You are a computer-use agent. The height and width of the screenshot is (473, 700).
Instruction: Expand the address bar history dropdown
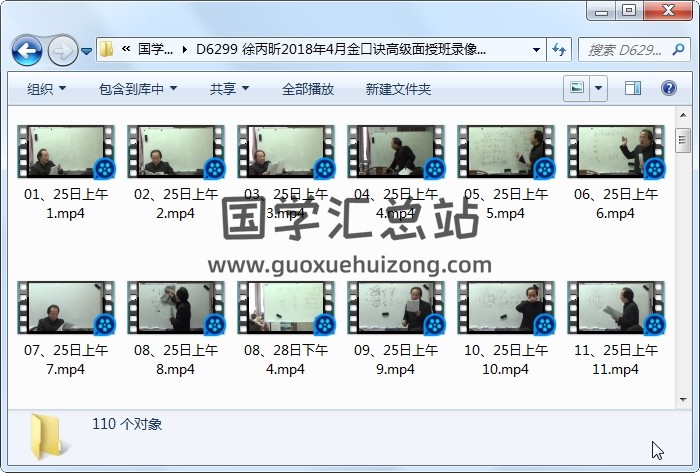pos(537,50)
